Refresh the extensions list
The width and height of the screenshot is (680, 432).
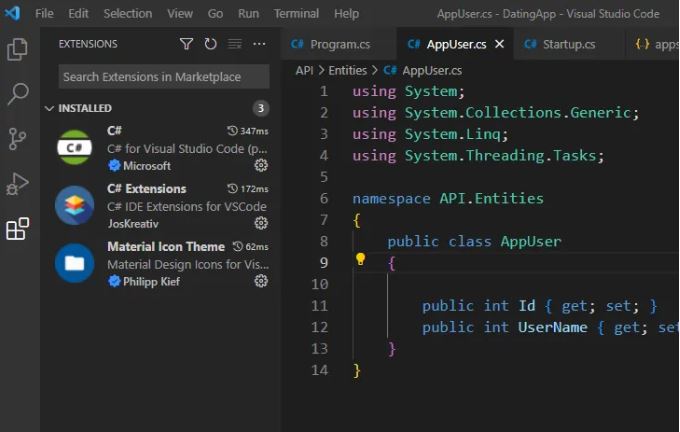pyautogui.click(x=210, y=44)
